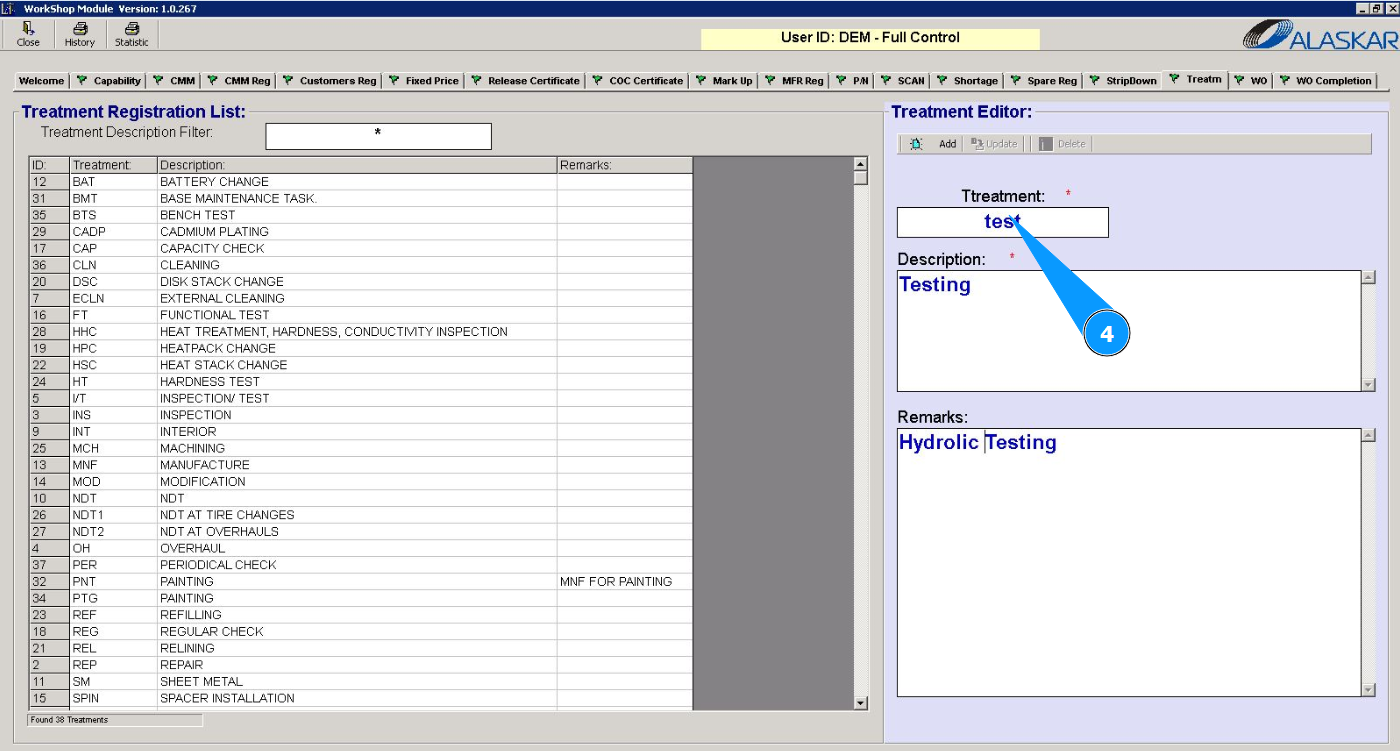Viewport: 1400px width, 751px height.
Task: Select the BATTERY CHANGE row
Action: [361, 182]
